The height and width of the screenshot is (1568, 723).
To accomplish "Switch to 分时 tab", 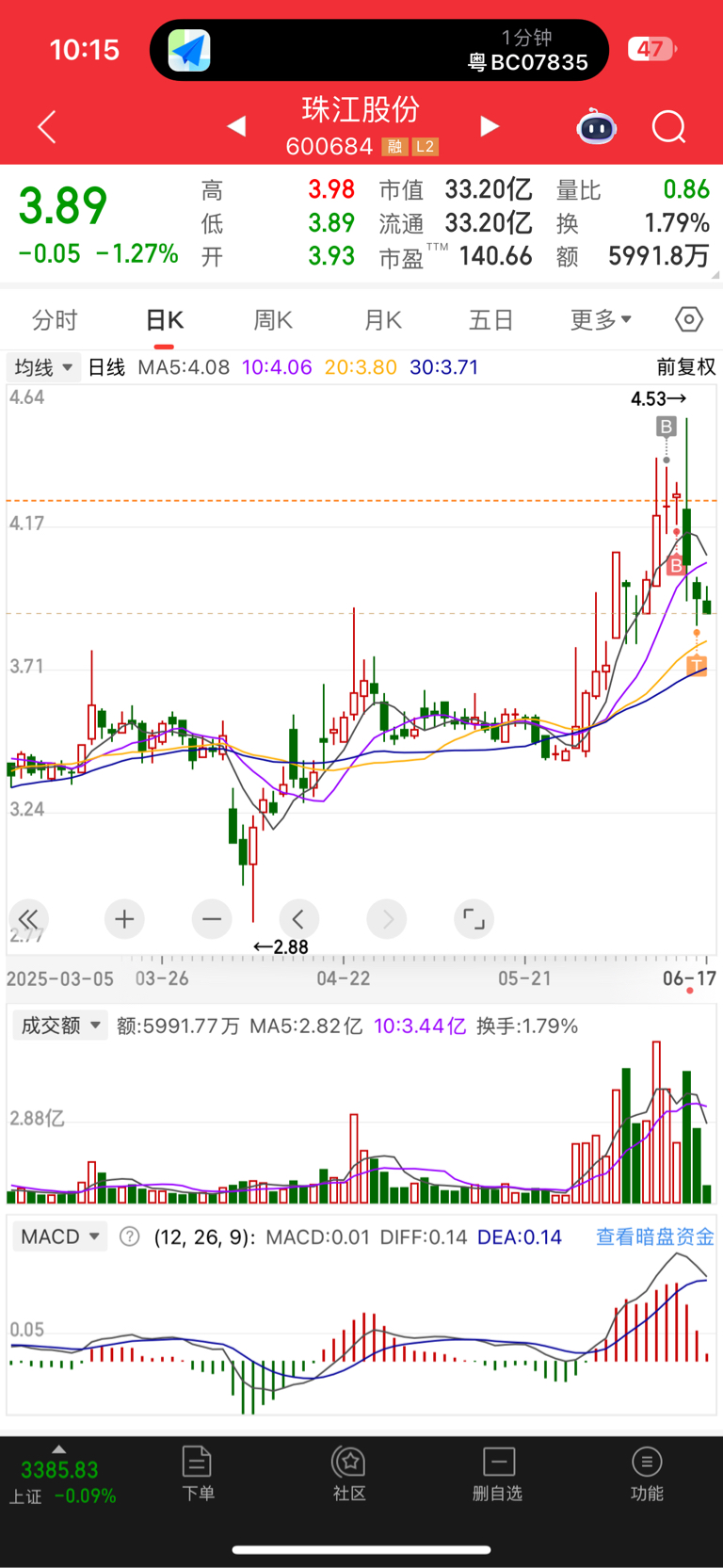I will [55, 320].
